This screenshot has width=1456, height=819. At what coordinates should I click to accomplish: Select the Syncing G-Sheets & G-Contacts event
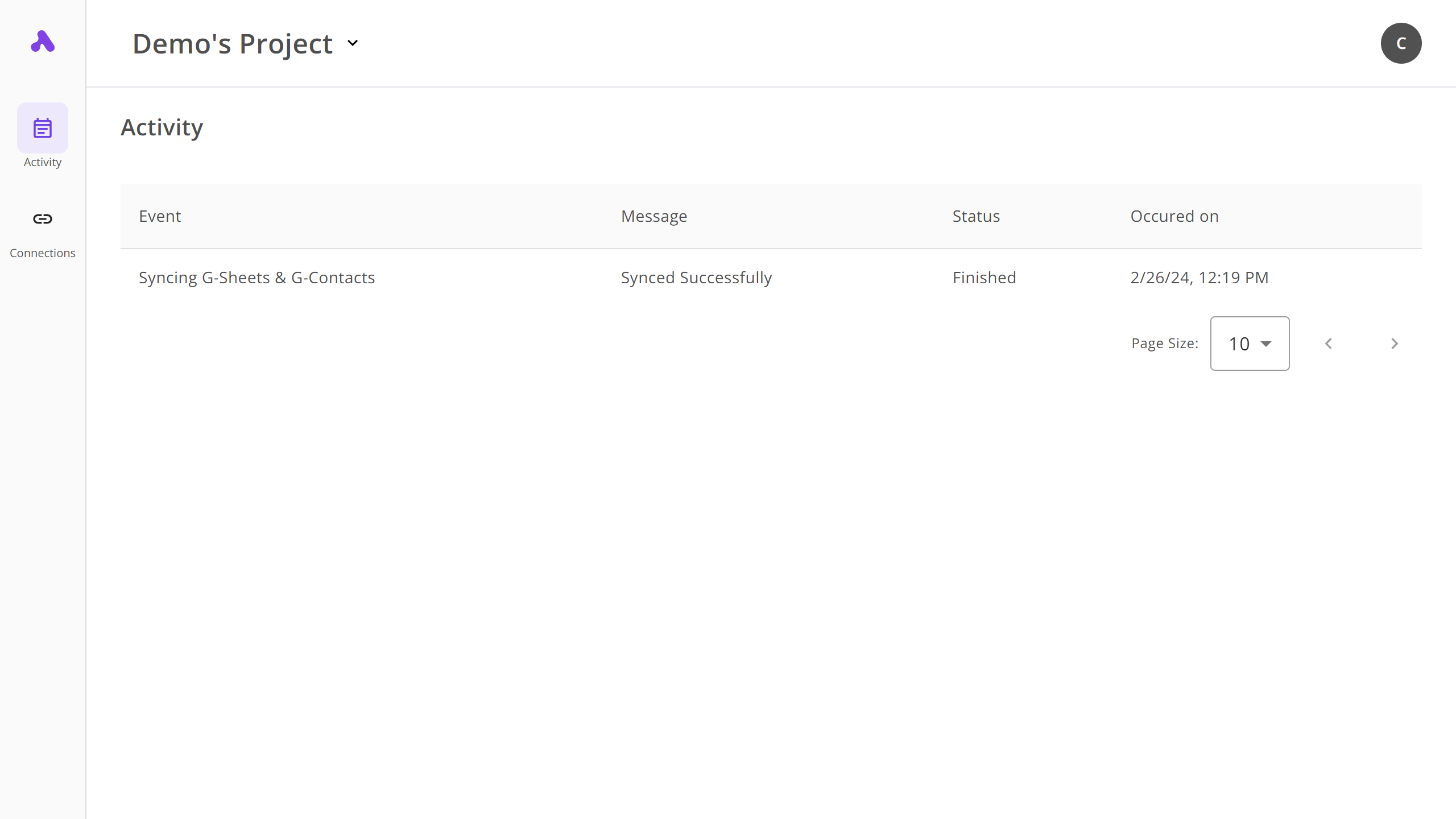(x=257, y=278)
